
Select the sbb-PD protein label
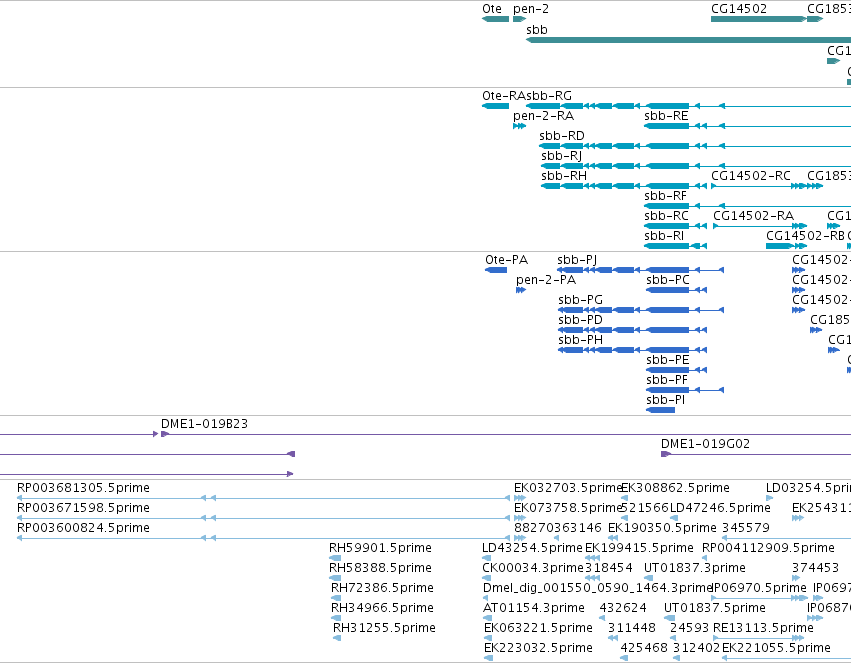click(x=580, y=320)
